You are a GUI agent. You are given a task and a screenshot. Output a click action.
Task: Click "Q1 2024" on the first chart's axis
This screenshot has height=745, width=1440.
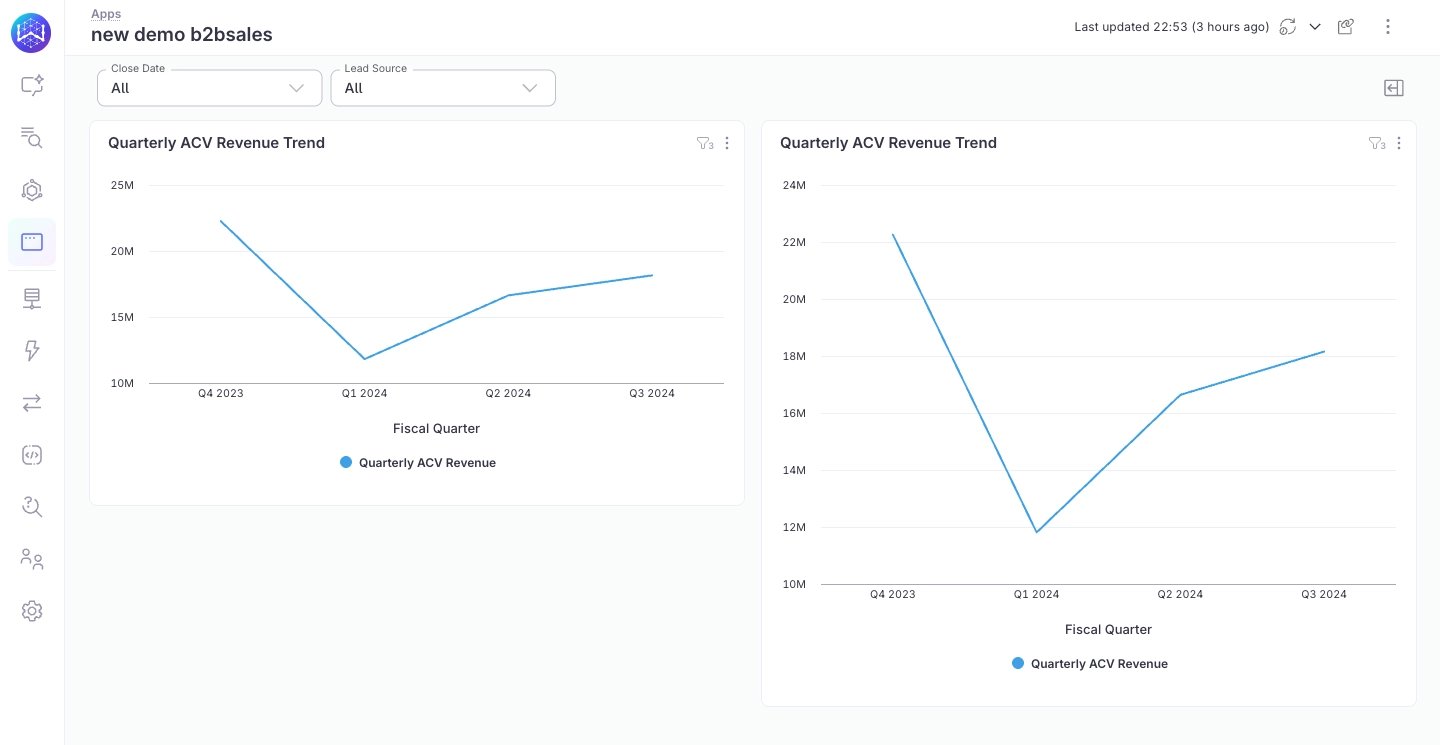364,393
